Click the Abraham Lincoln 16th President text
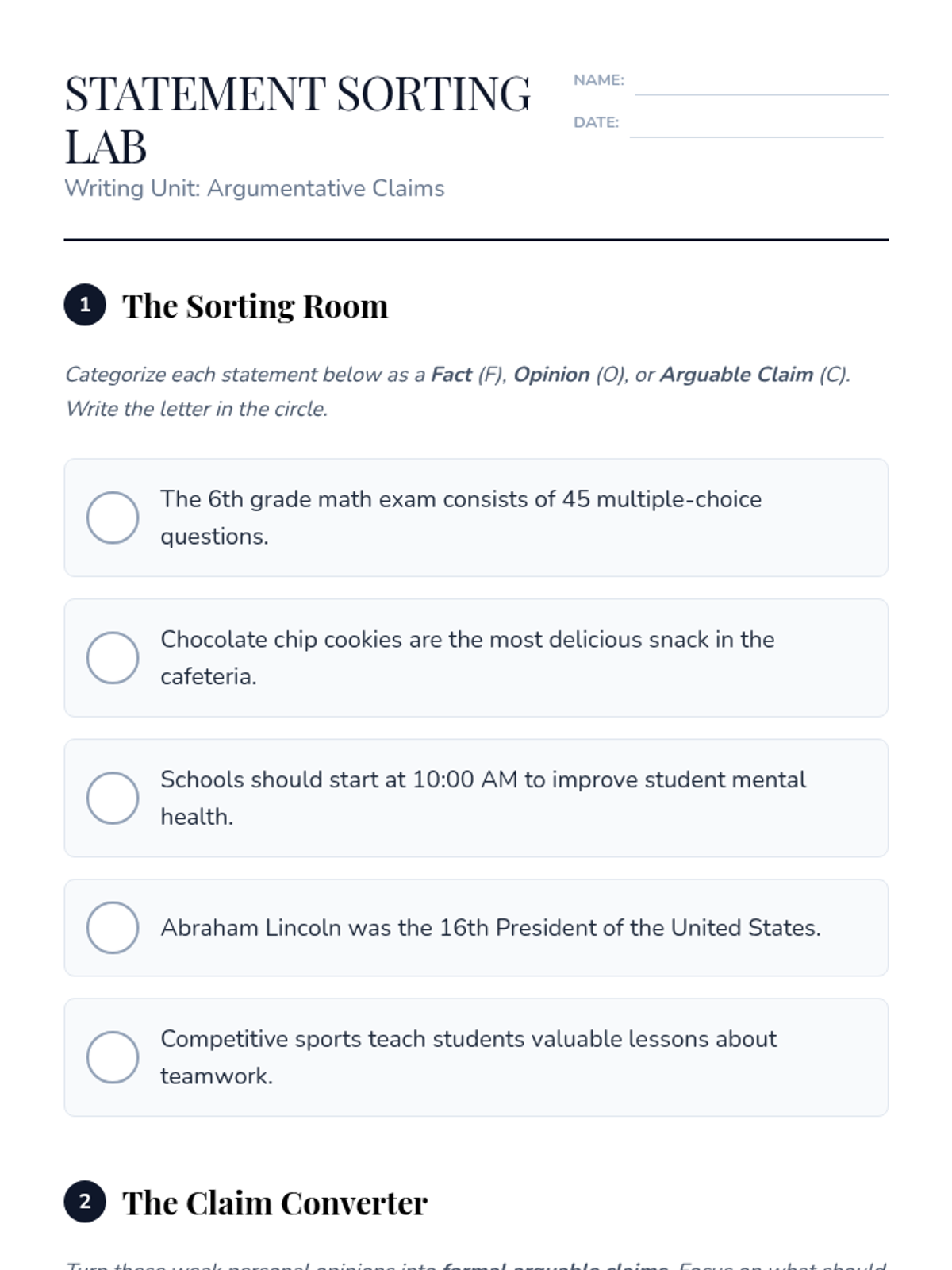Viewport: 952px width, 1270px height. [490, 928]
